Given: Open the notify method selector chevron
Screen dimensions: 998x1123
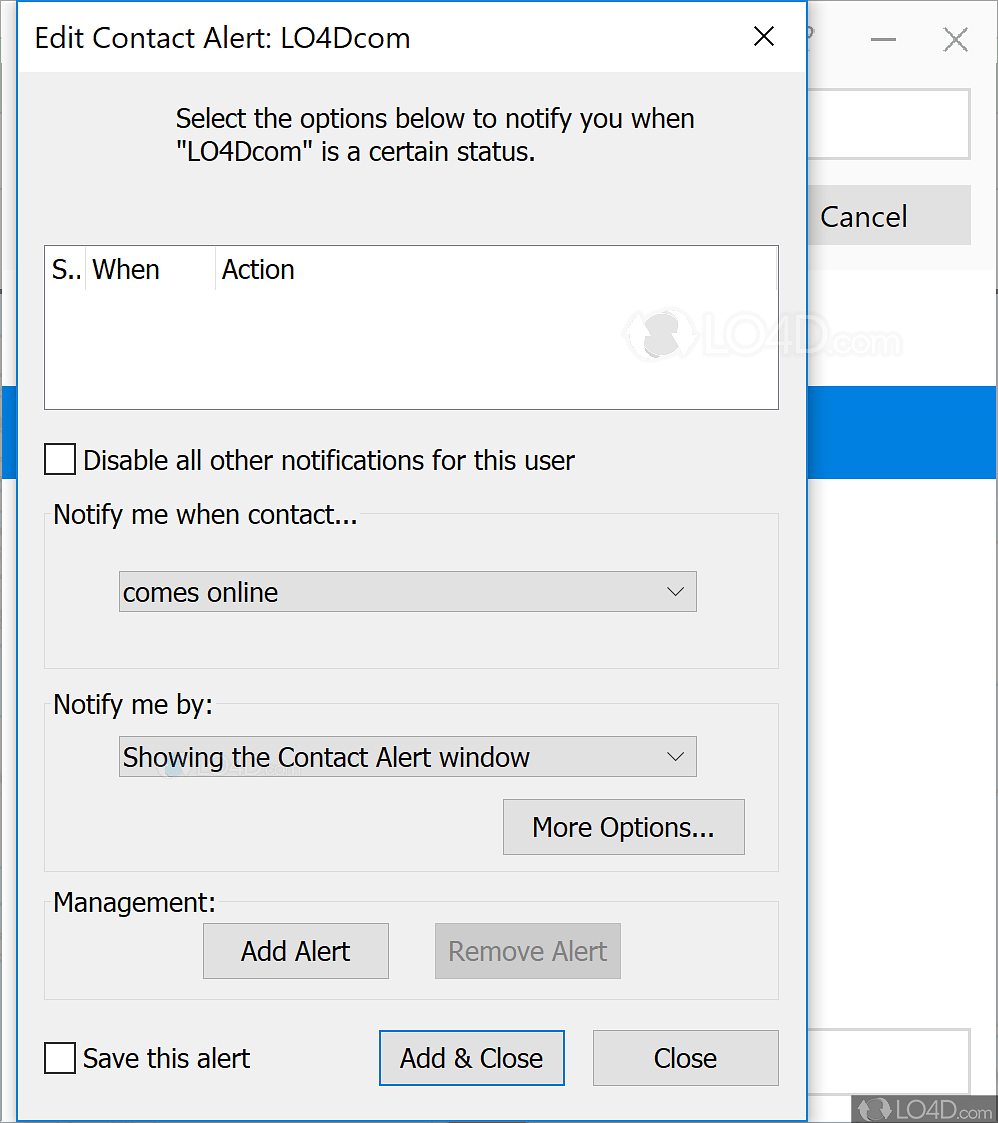Looking at the screenshot, I should tap(676, 757).
